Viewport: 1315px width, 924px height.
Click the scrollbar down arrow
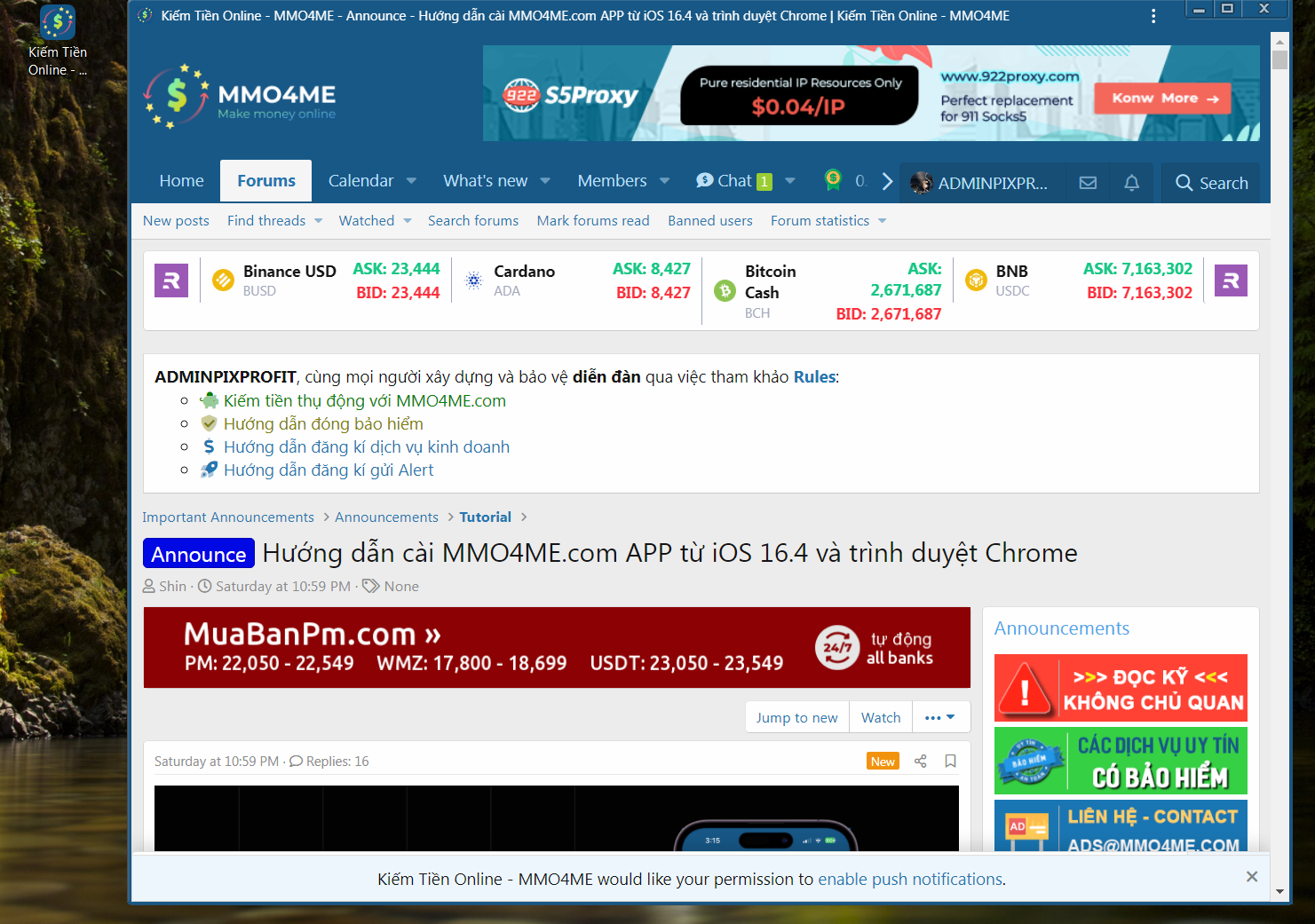click(1279, 891)
